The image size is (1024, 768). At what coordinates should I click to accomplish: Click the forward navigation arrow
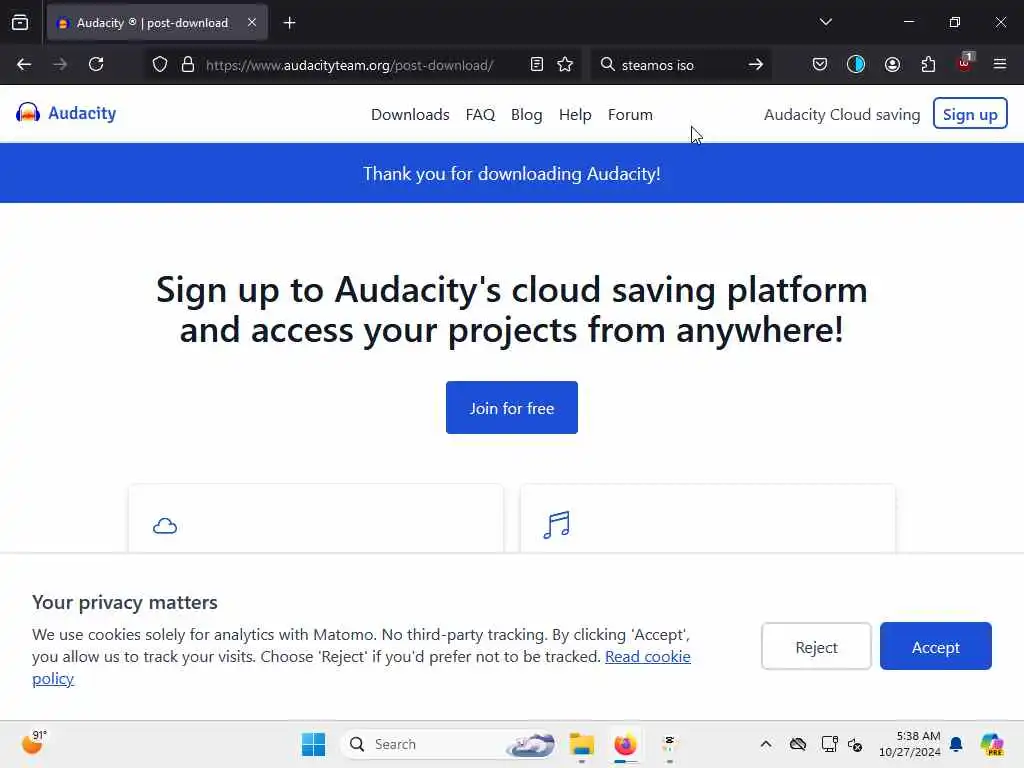pyautogui.click(x=60, y=65)
